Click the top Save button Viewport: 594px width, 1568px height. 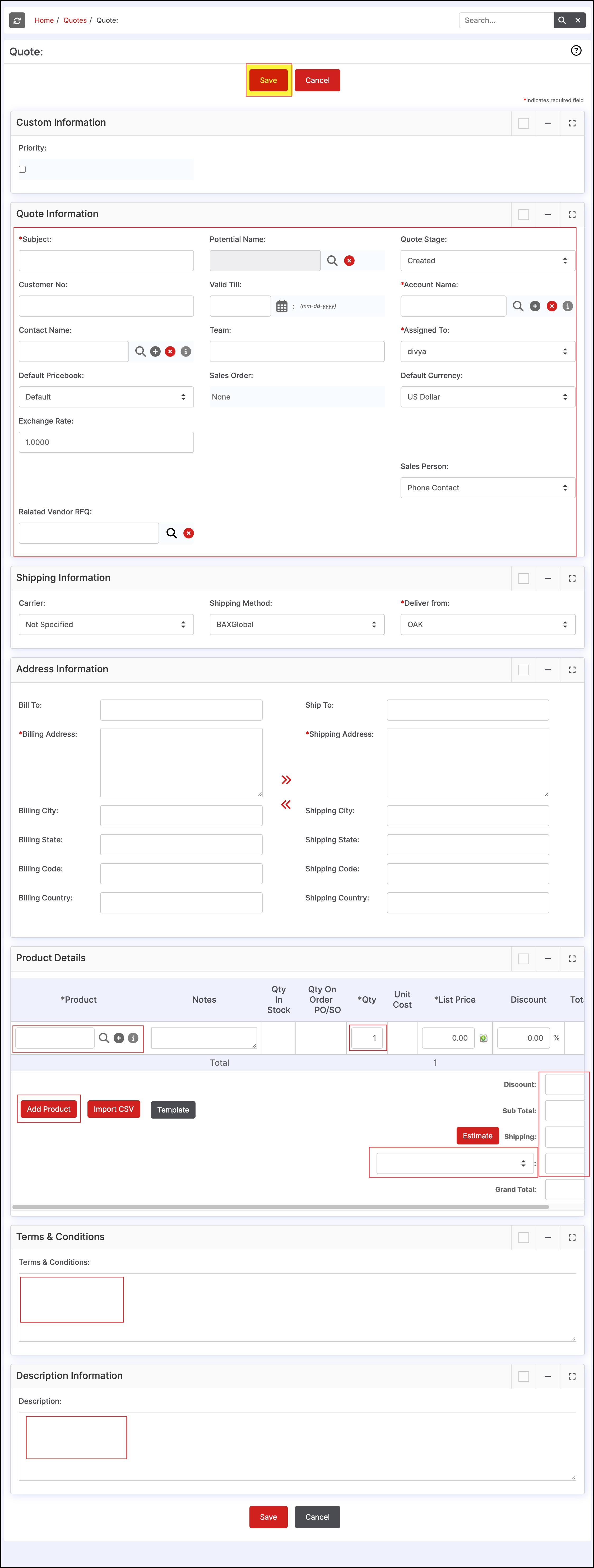[268, 80]
